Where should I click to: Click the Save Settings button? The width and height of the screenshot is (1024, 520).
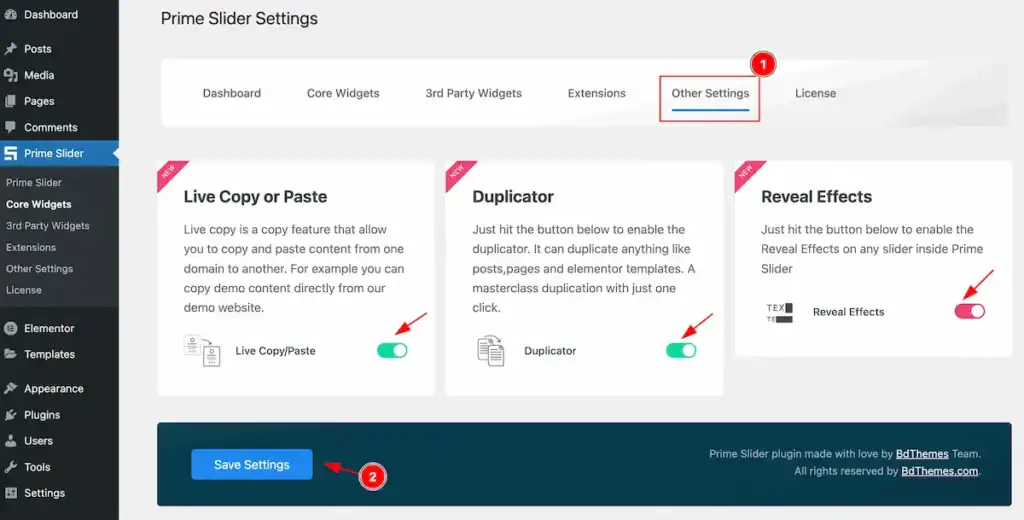251,464
